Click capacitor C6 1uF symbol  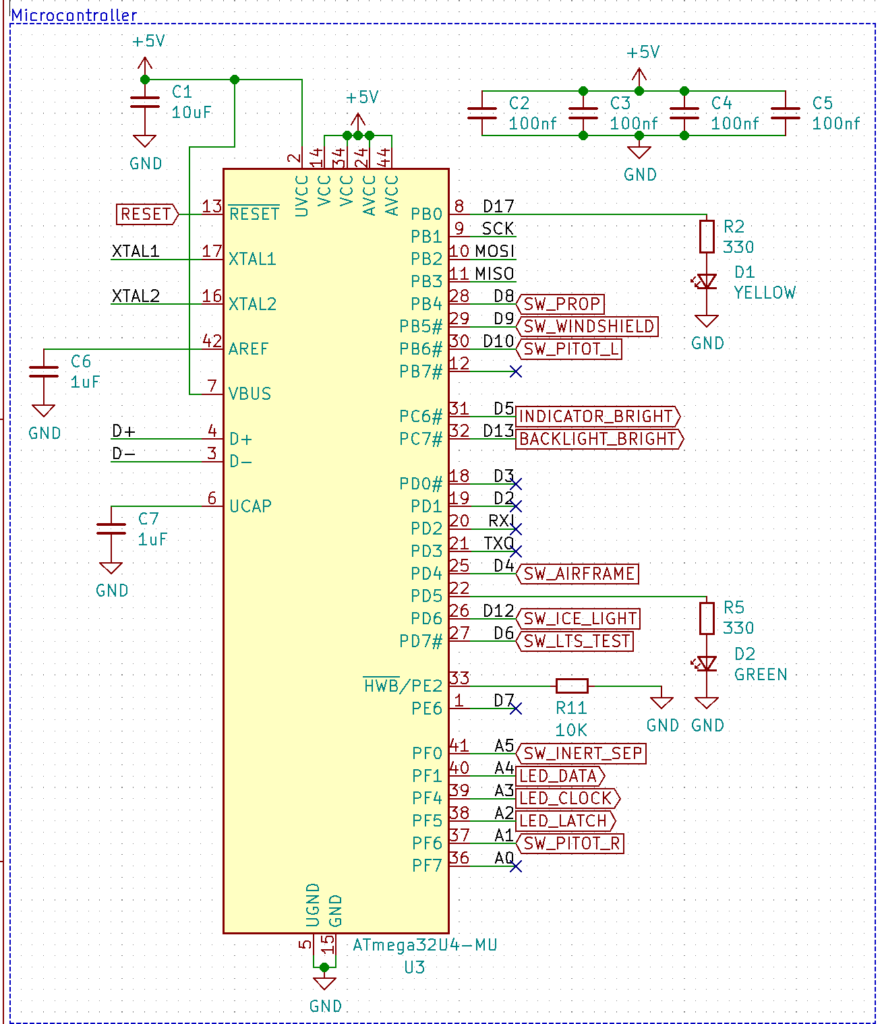pyautogui.click(x=42, y=371)
